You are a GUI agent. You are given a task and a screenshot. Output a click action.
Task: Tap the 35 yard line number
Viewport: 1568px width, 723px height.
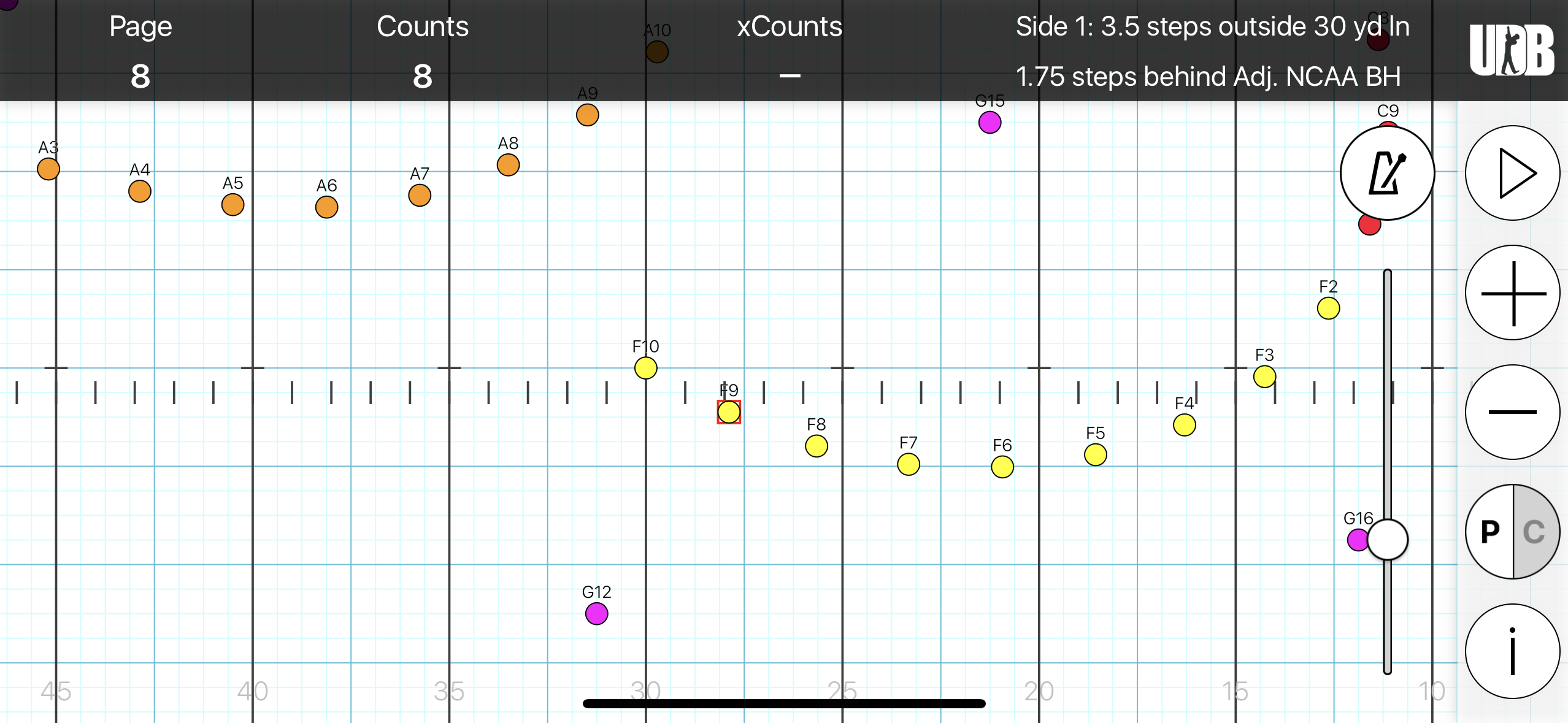pos(449,691)
